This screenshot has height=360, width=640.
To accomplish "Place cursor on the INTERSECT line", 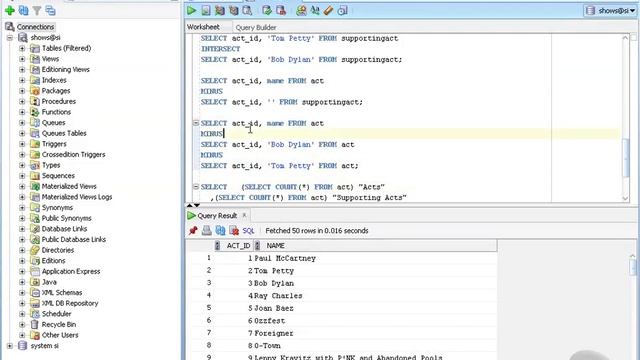I will pos(220,49).
